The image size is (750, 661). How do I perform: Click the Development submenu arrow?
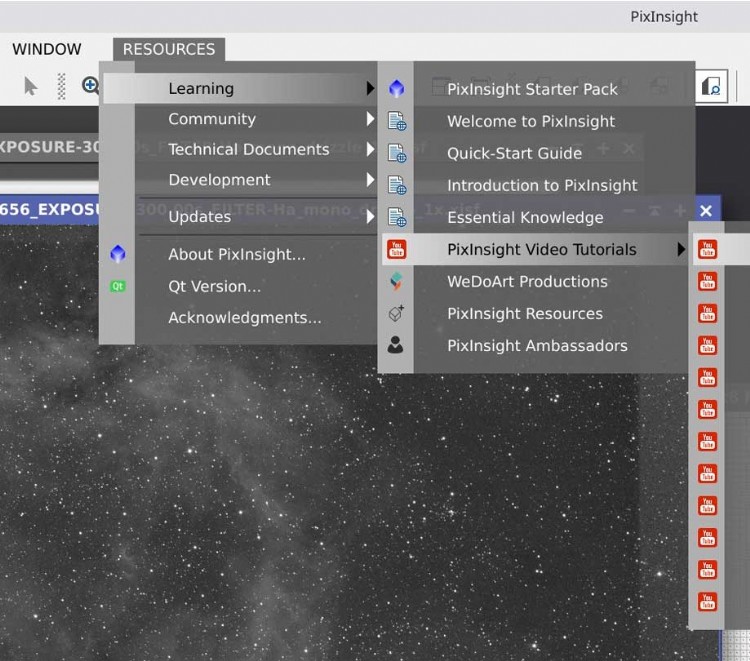click(x=370, y=180)
